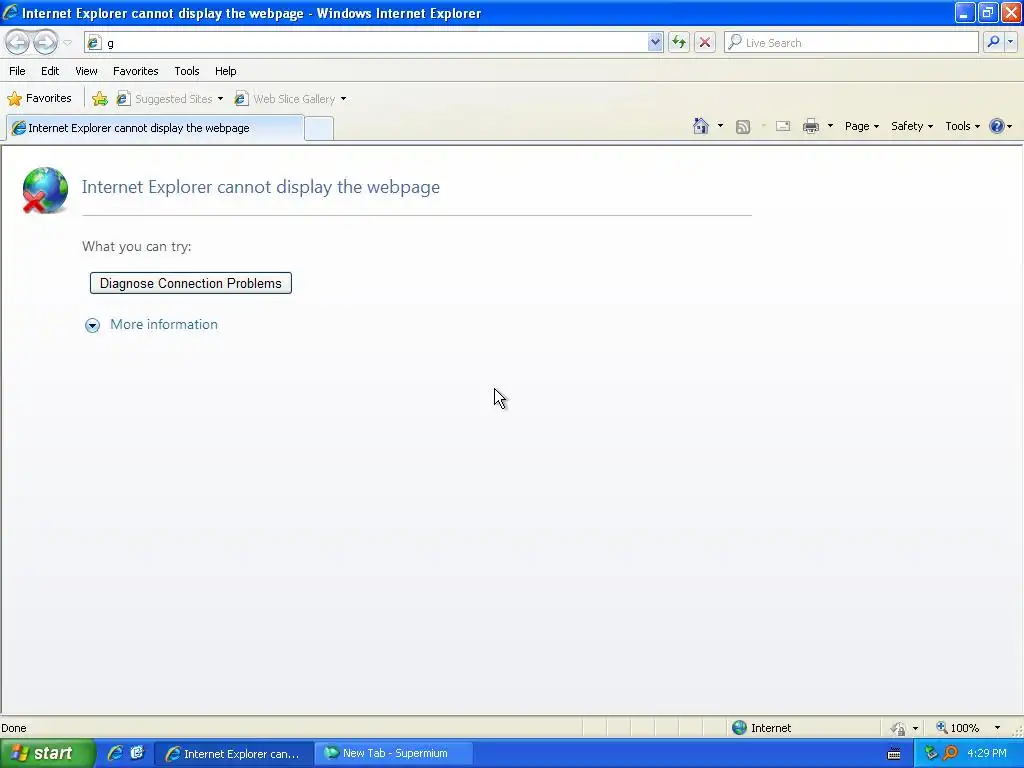Open the Edit menu
The width and height of the screenshot is (1024, 768).
50,71
